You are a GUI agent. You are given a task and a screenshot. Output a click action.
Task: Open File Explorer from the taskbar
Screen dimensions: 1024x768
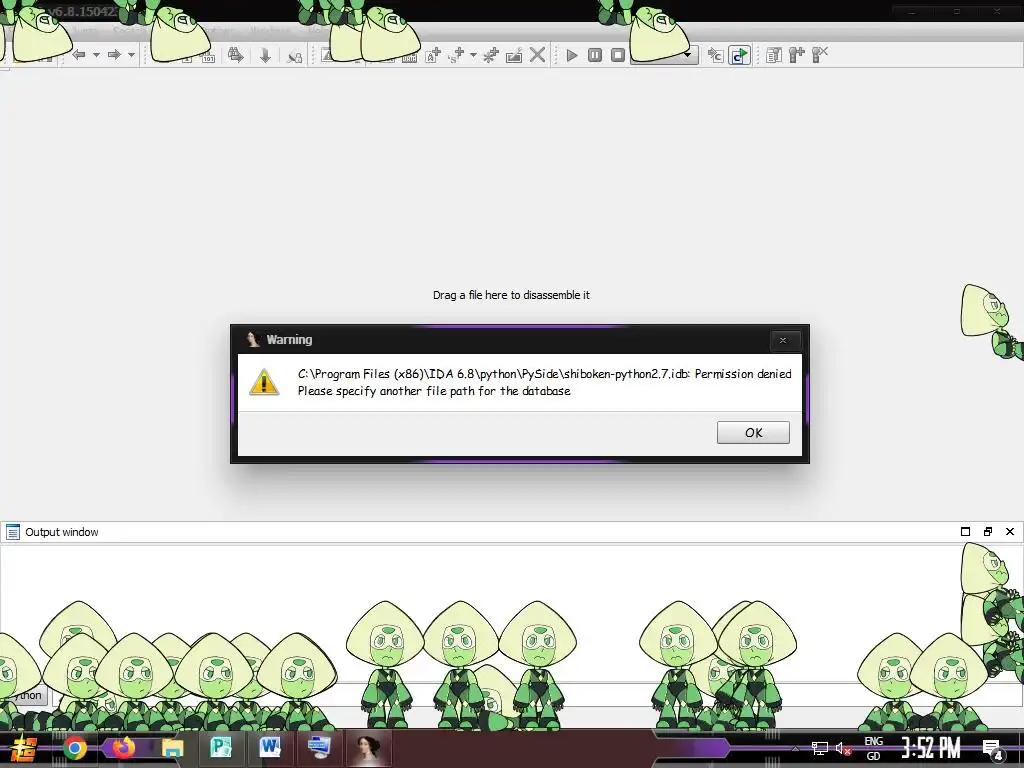pyautogui.click(x=172, y=748)
